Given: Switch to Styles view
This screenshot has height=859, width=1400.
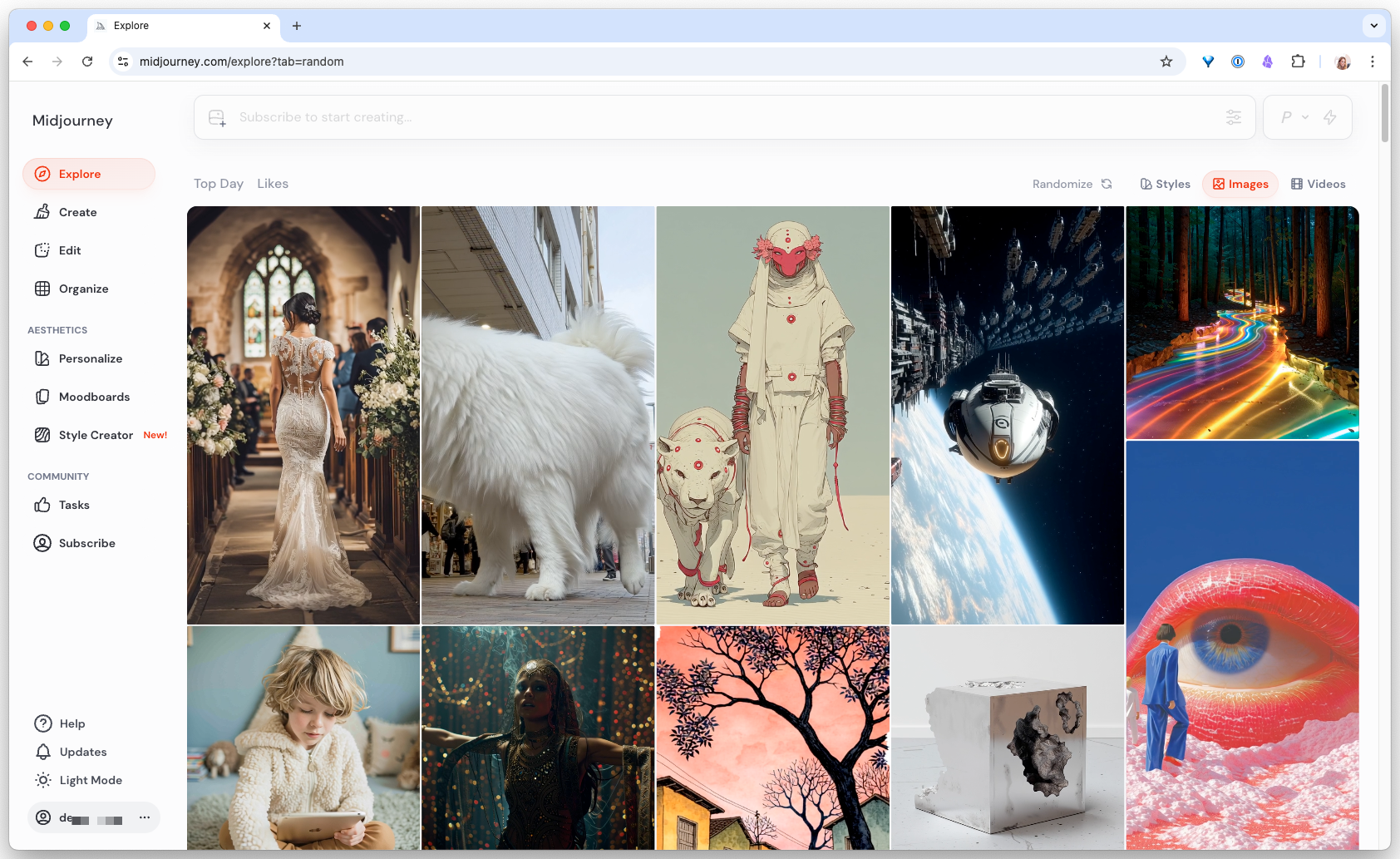Looking at the screenshot, I should [1165, 184].
